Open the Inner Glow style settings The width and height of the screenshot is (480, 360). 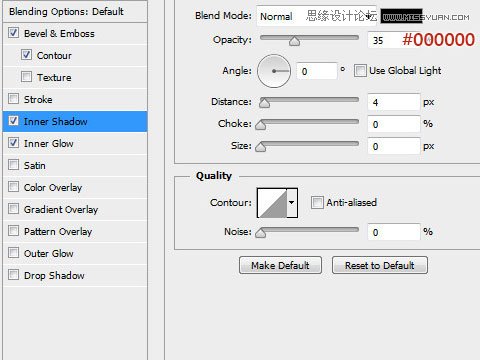75,143
